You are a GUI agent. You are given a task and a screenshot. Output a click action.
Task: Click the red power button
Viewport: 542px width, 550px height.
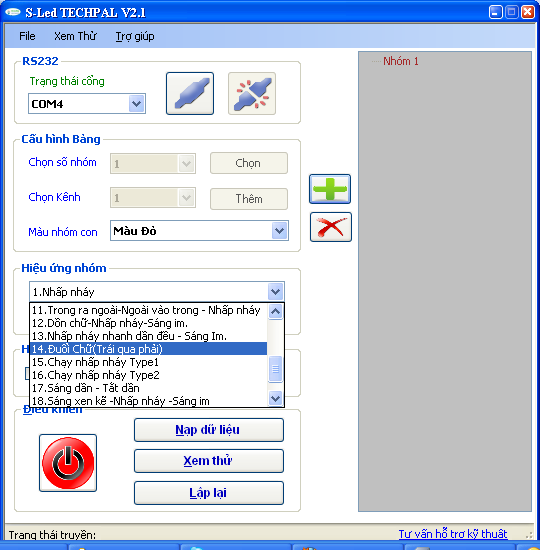pos(68,463)
